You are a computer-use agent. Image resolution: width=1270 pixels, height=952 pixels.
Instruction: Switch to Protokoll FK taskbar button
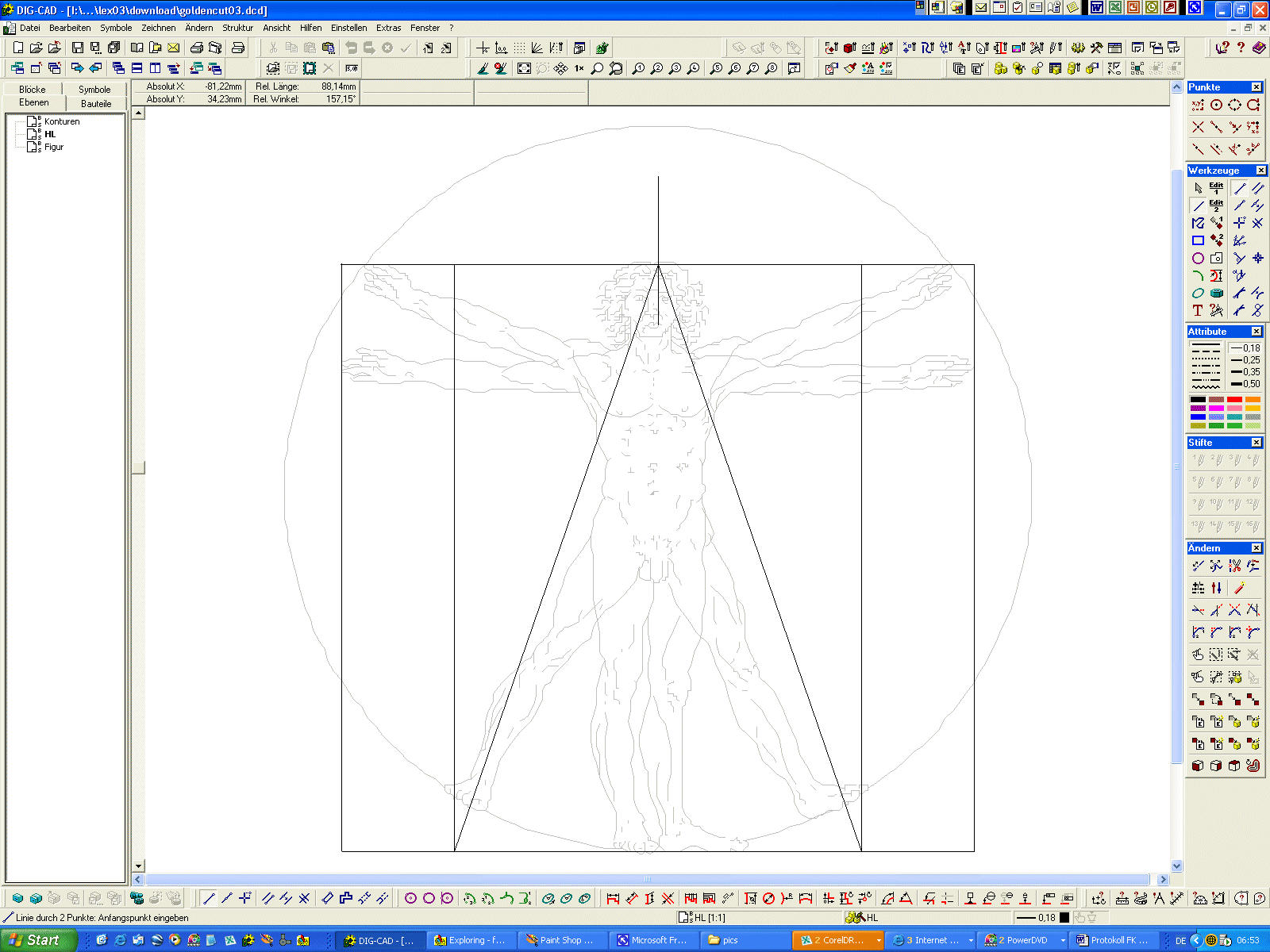pyautogui.click(x=1115, y=940)
